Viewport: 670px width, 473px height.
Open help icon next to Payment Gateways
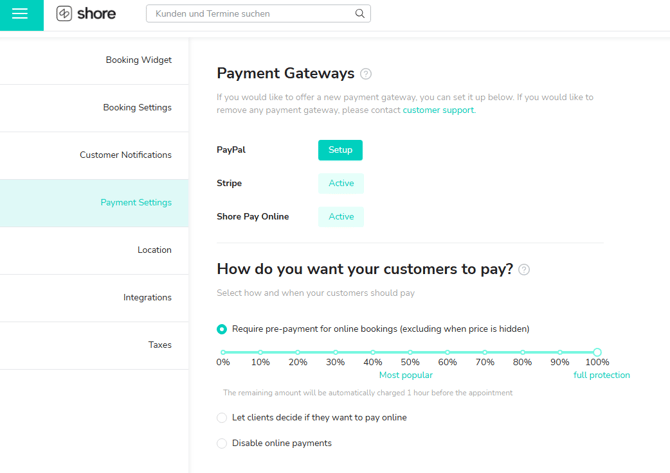[366, 74]
